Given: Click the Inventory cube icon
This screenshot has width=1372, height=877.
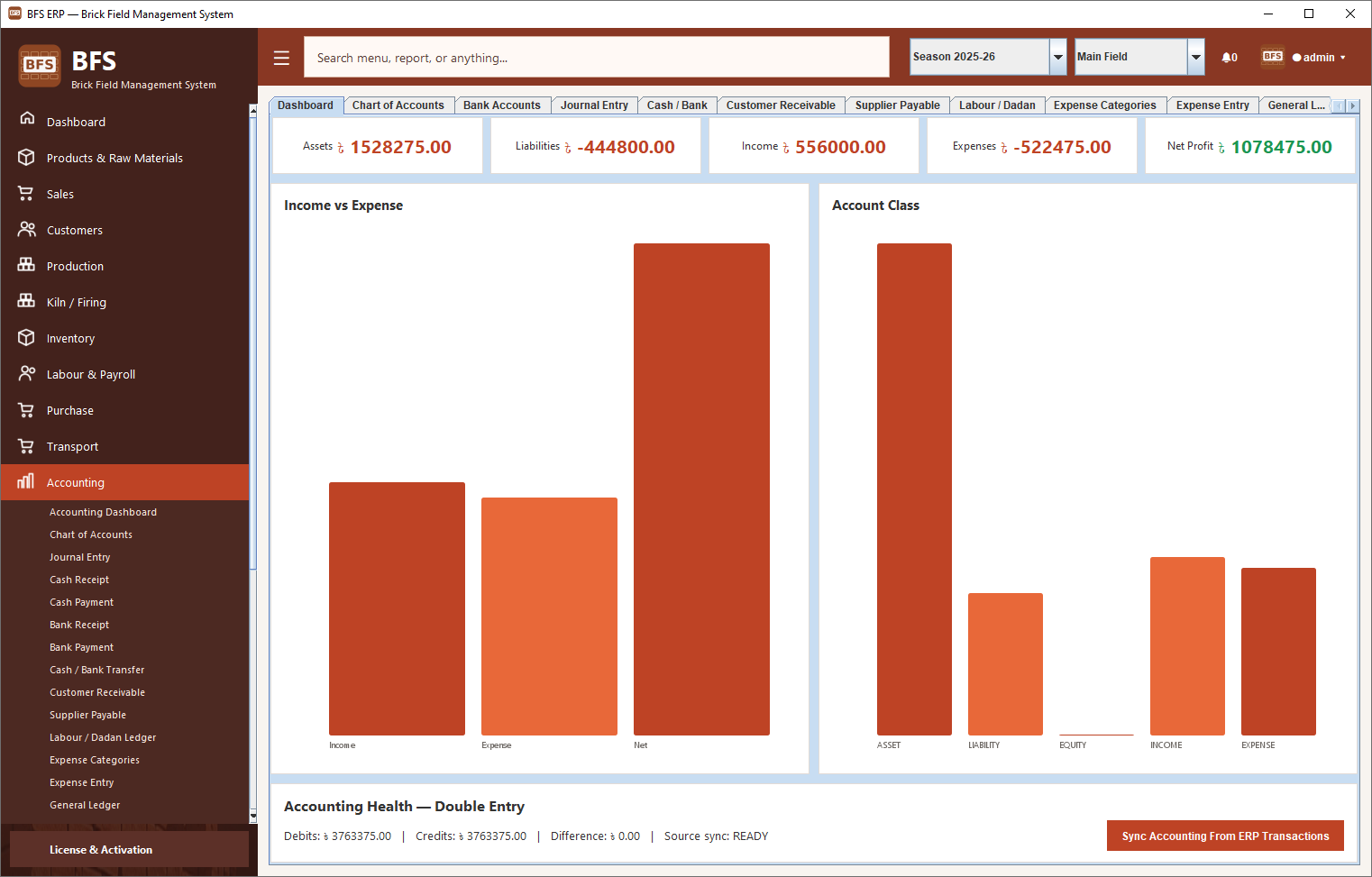Looking at the screenshot, I should tap(26, 338).
